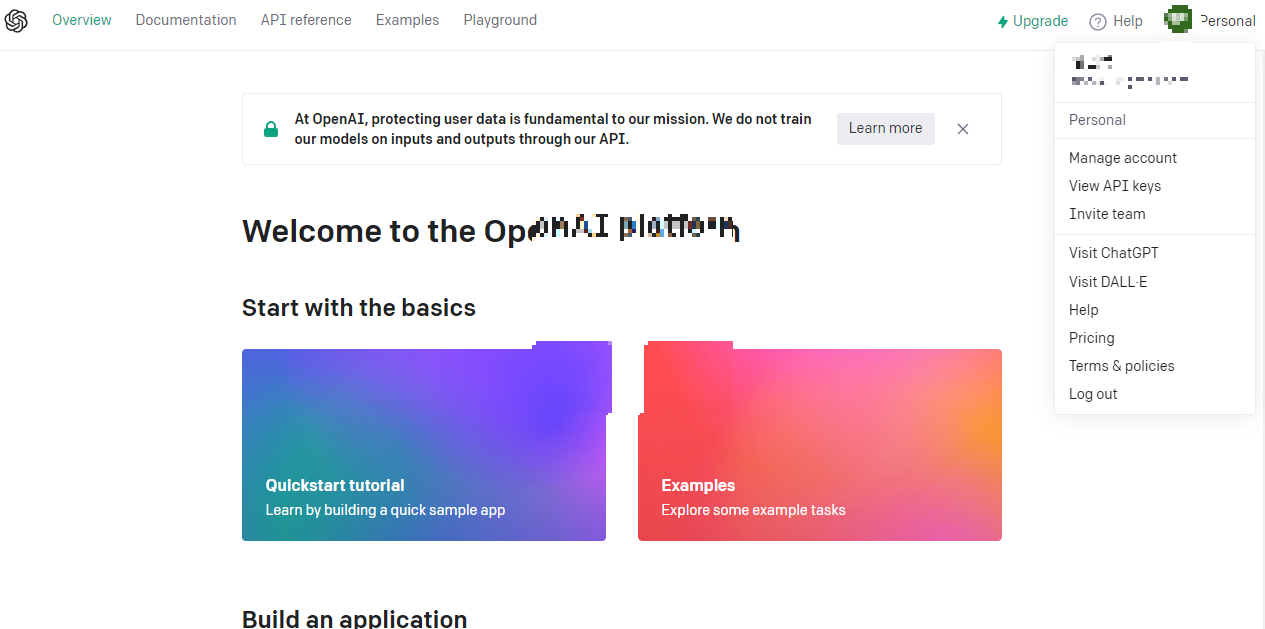Click the Personal label in top bar

point(1228,21)
